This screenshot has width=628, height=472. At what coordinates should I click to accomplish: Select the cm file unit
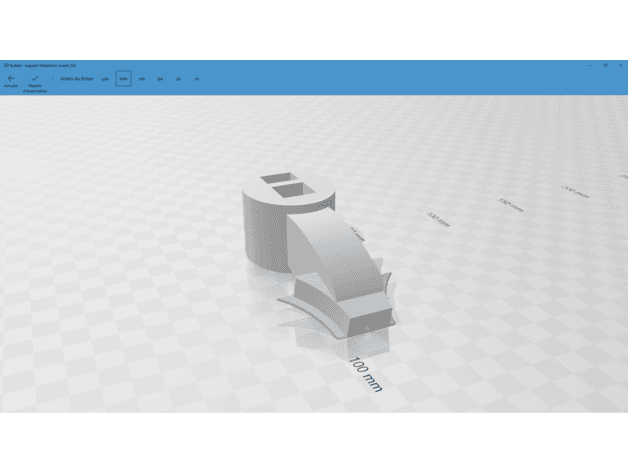click(x=142, y=79)
